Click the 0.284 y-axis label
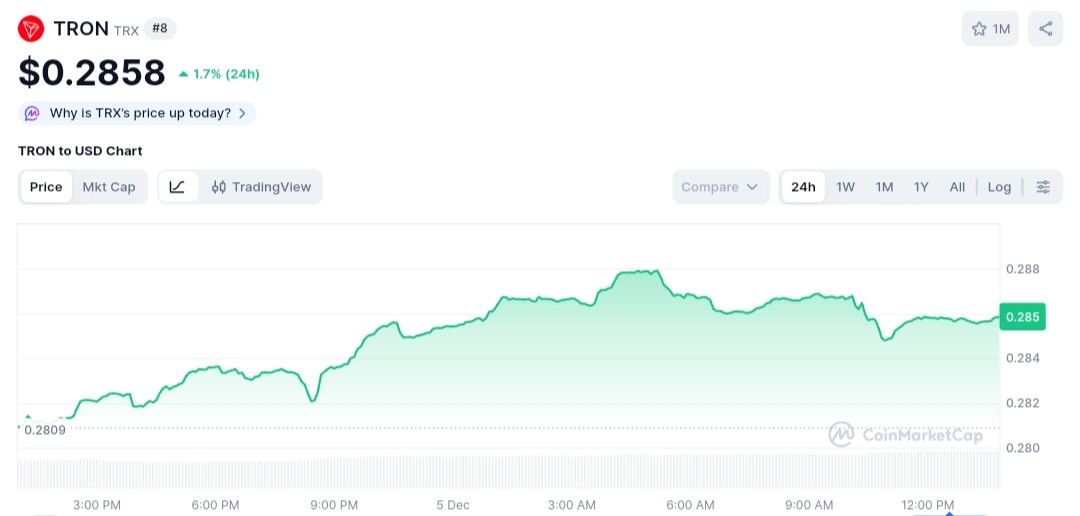The height and width of the screenshot is (516, 1080). 1023,358
